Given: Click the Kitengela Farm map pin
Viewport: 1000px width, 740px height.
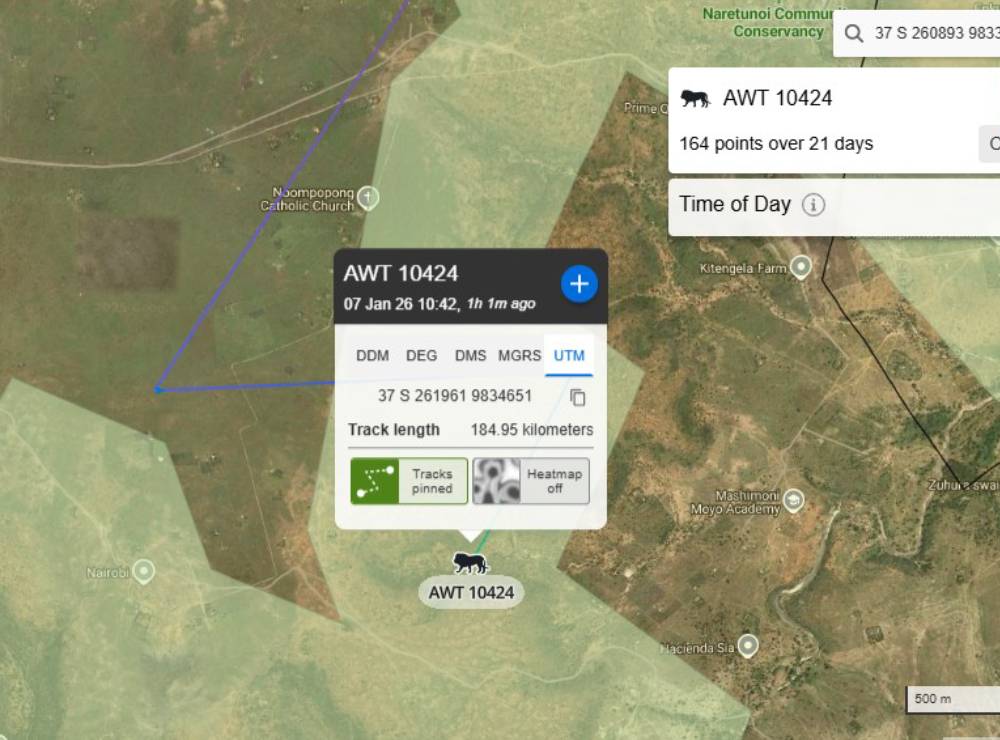Looking at the screenshot, I should point(800,267).
